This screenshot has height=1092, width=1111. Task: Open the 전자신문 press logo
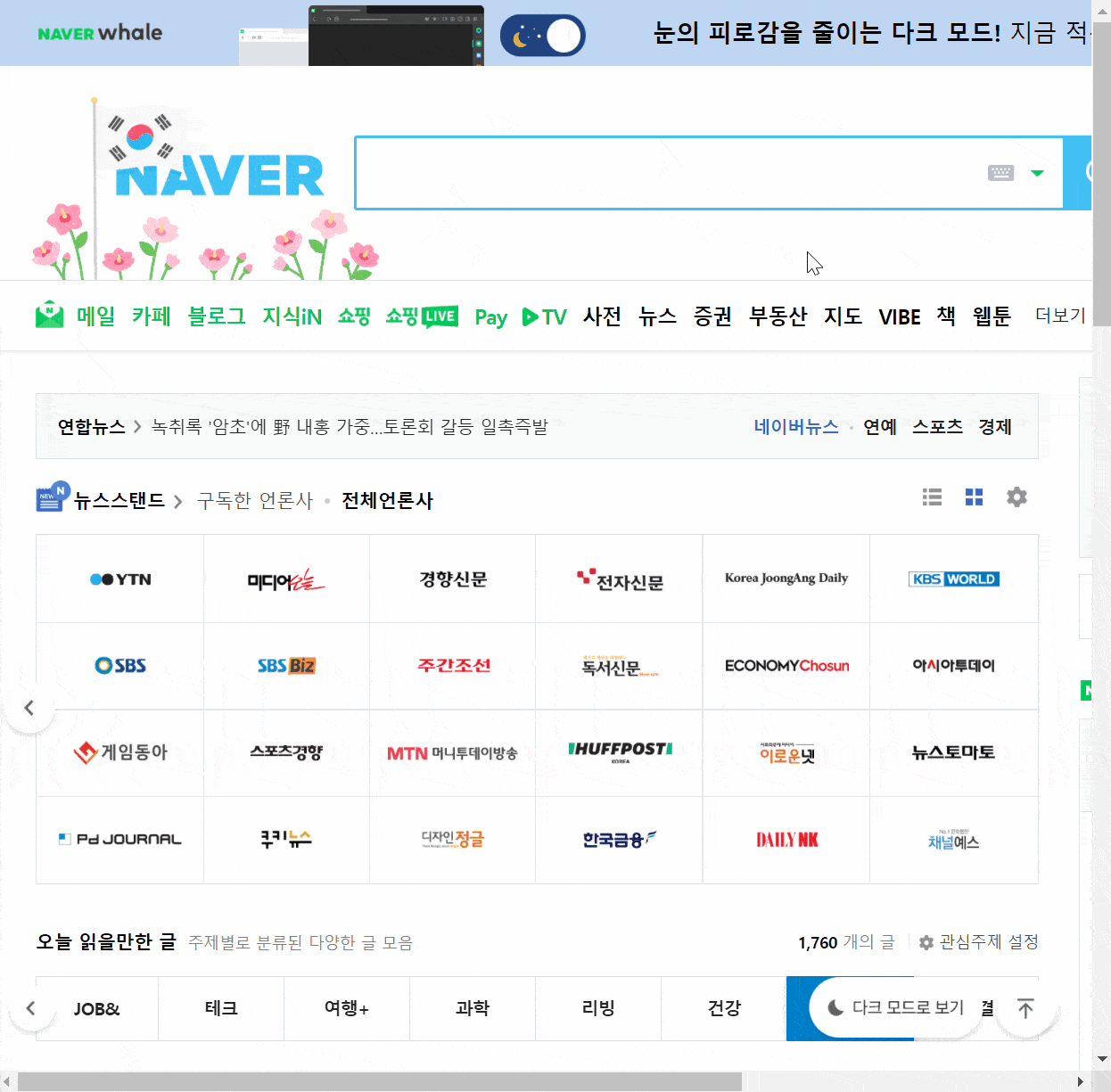(x=619, y=579)
